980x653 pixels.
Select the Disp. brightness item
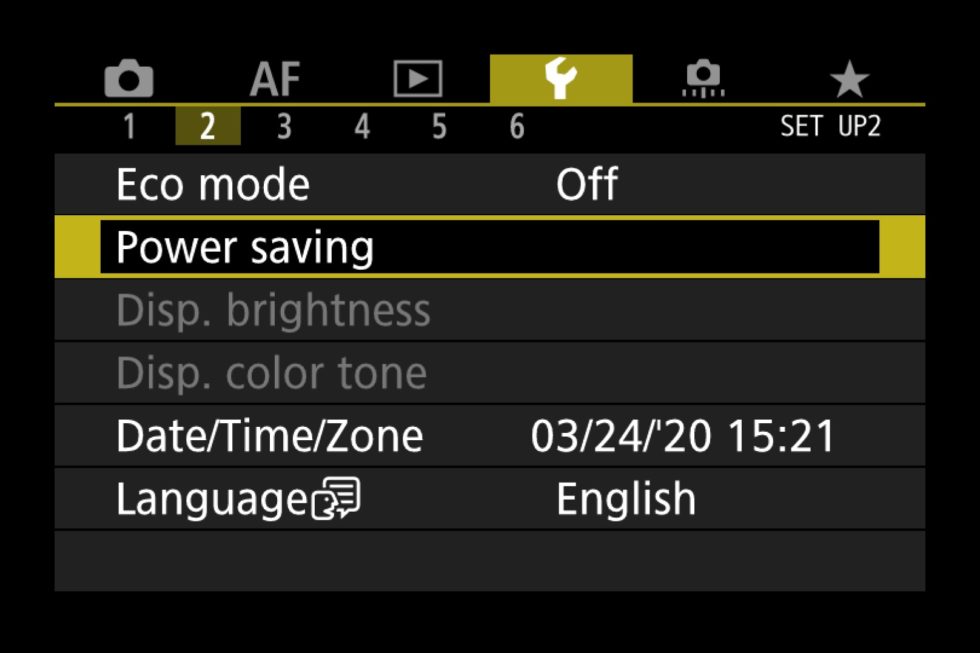pos(489,310)
